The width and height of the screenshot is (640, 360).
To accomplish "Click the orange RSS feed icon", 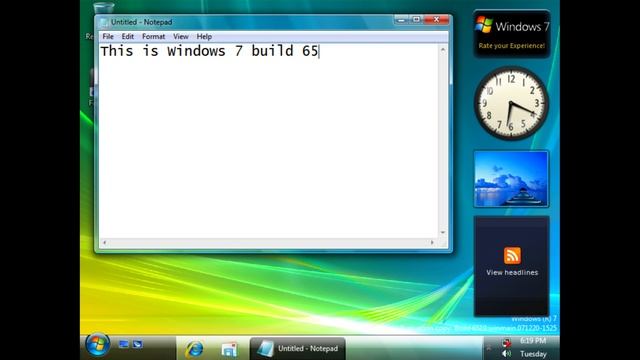I will tap(512, 256).
